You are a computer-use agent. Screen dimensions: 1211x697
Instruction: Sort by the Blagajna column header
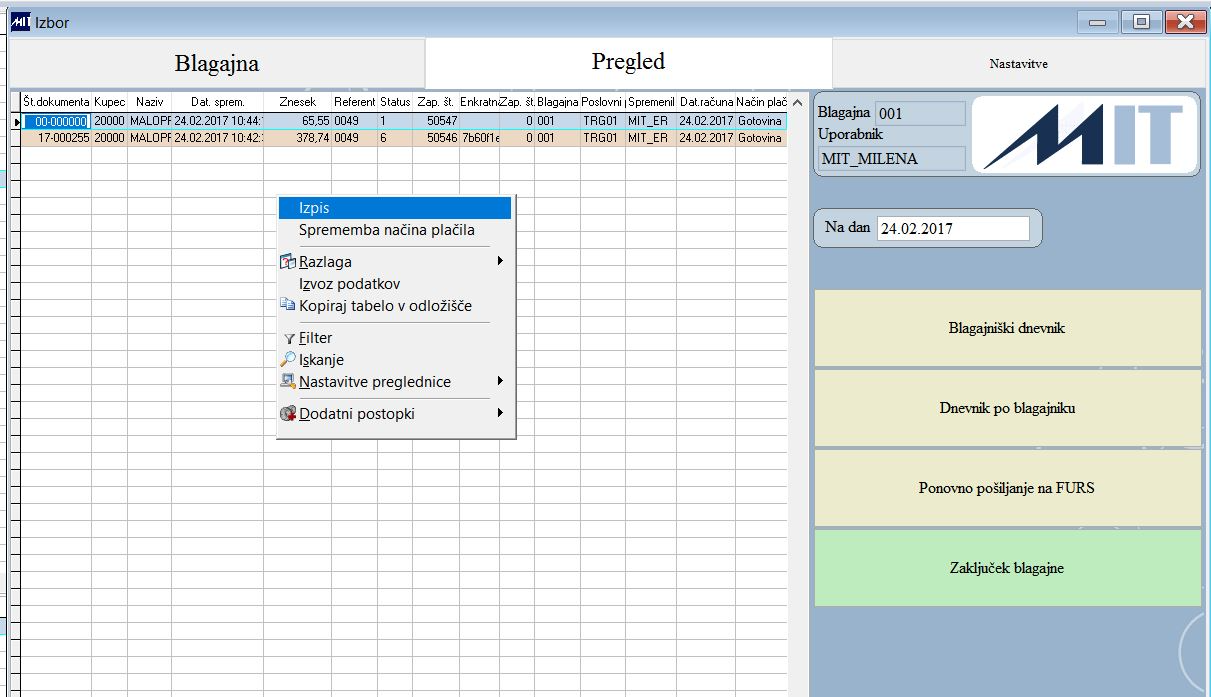click(x=558, y=102)
